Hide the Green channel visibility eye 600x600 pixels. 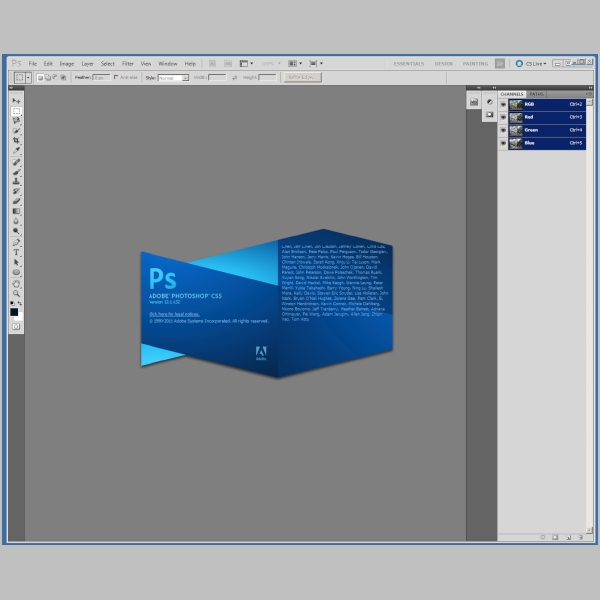503,130
